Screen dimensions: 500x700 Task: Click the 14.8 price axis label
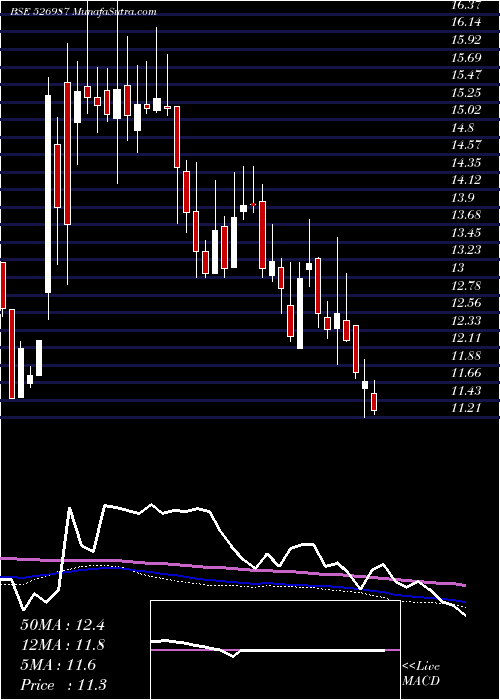(x=462, y=128)
